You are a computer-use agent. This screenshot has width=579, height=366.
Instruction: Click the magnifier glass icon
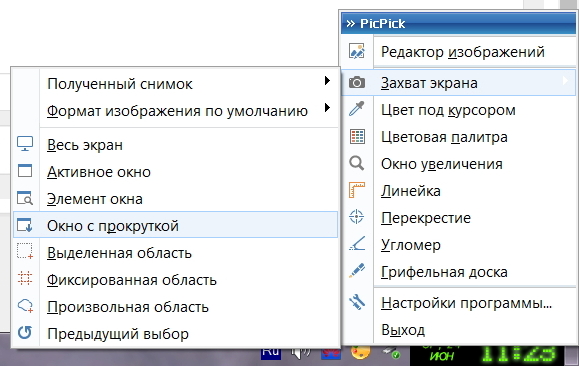[x=357, y=163]
